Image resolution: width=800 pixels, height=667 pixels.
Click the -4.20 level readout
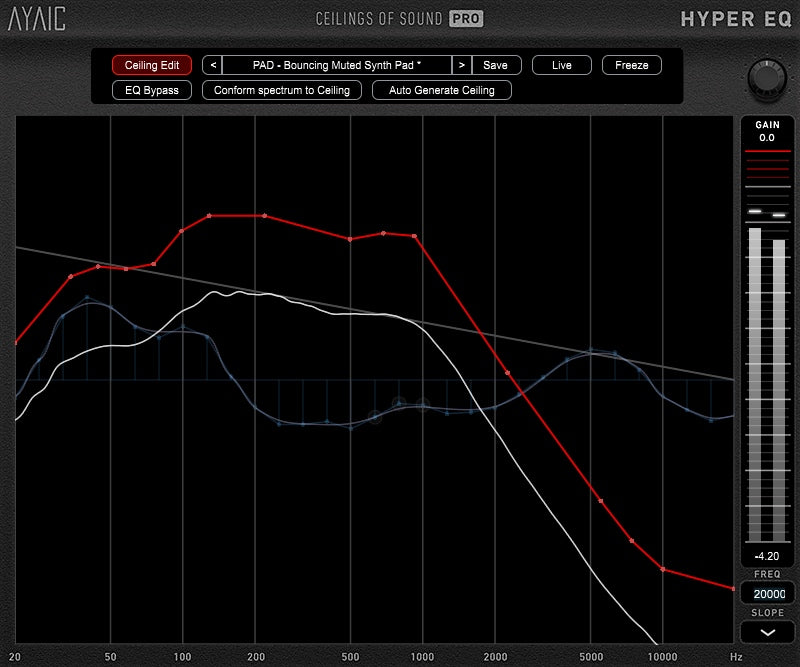point(767,556)
